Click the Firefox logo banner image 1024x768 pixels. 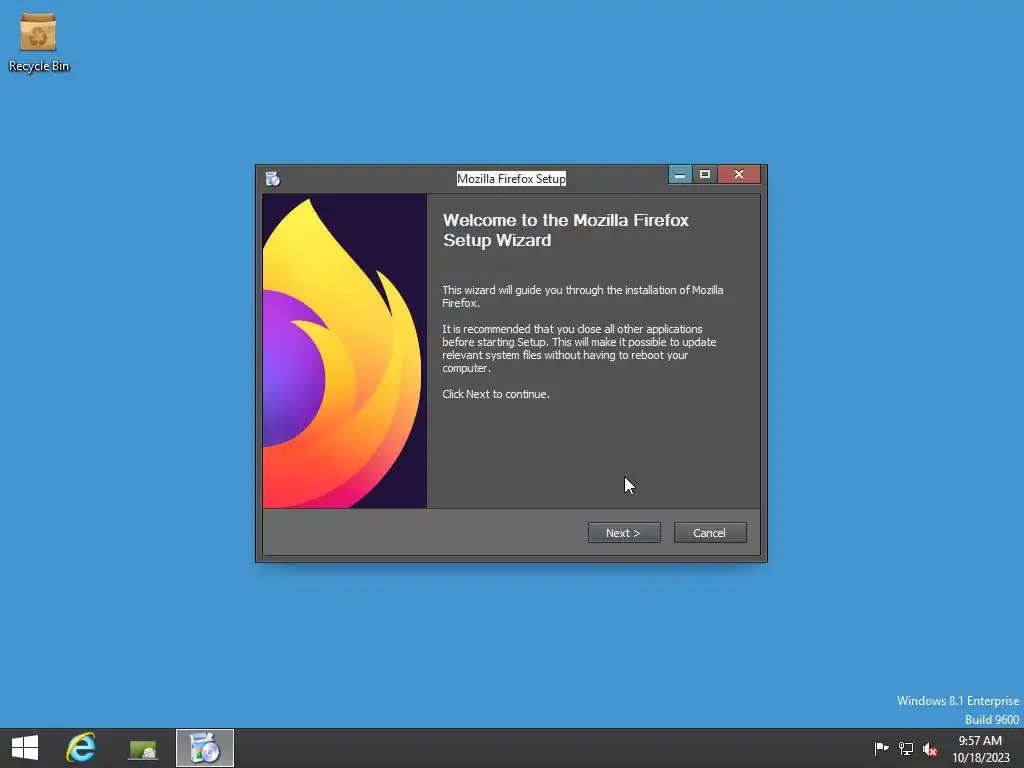point(345,351)
